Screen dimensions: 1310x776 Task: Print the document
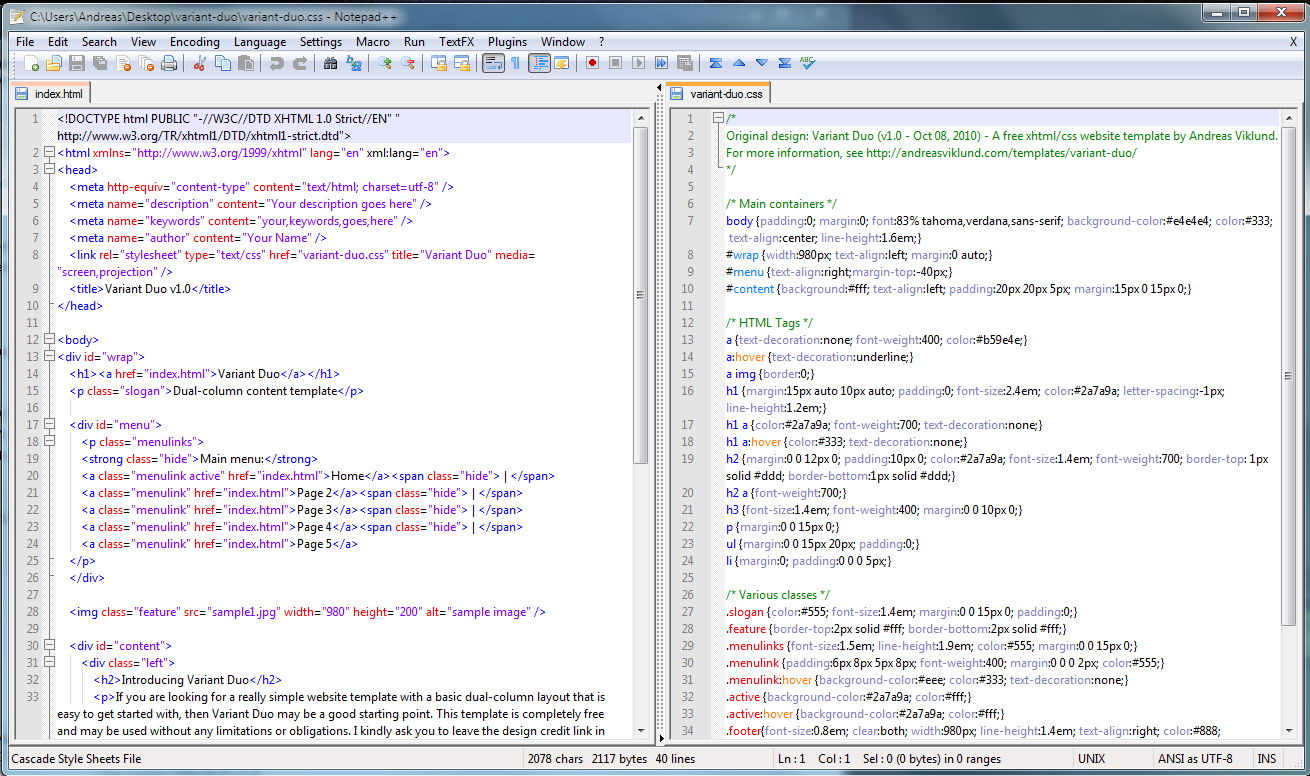[168, 62]
